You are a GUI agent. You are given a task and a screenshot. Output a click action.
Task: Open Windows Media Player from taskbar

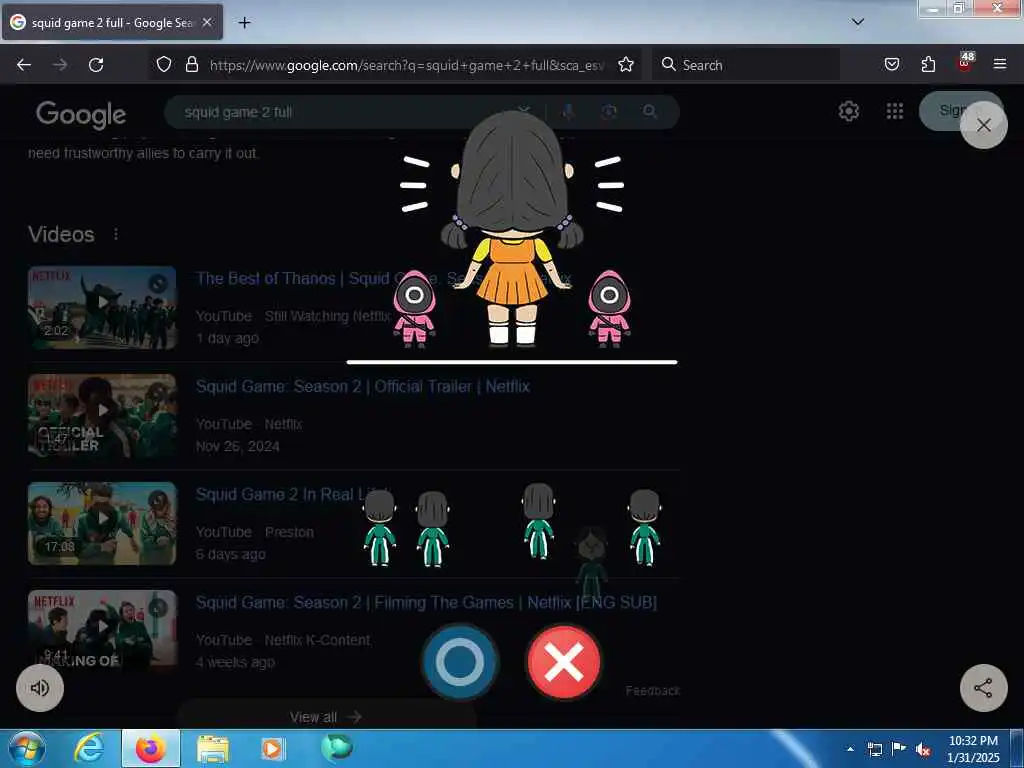pos(272,748)
